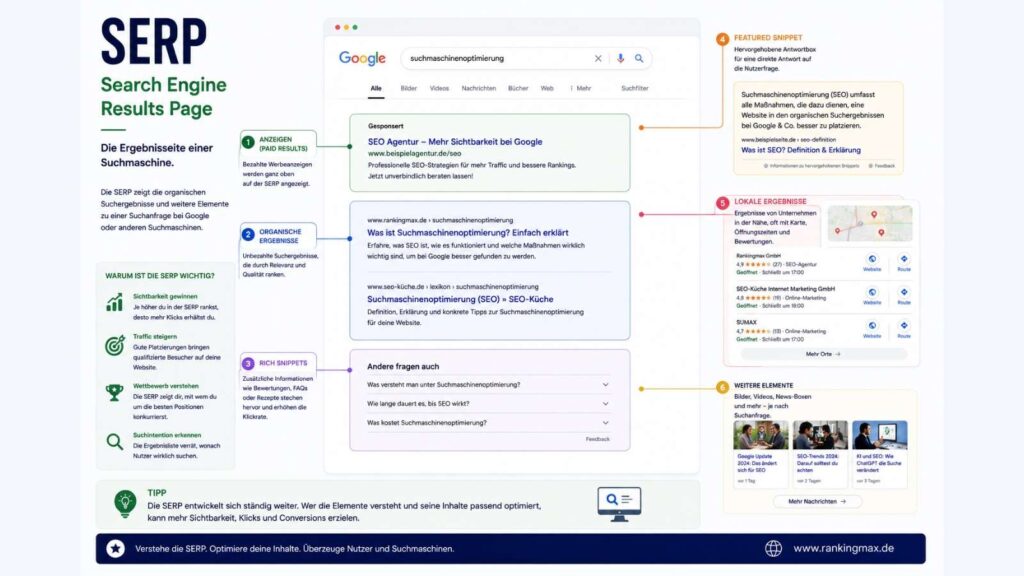
Task: Click the Google logo
Action: coord(362,58)
